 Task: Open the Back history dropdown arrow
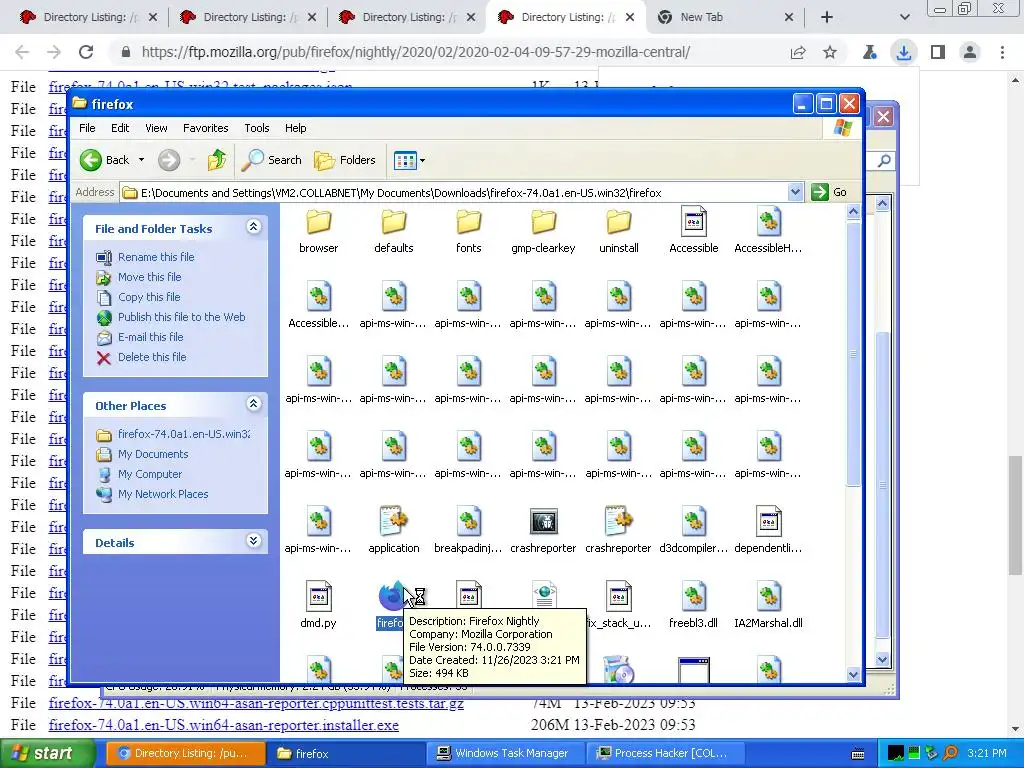pyautogui.click(x=141, y=160)
